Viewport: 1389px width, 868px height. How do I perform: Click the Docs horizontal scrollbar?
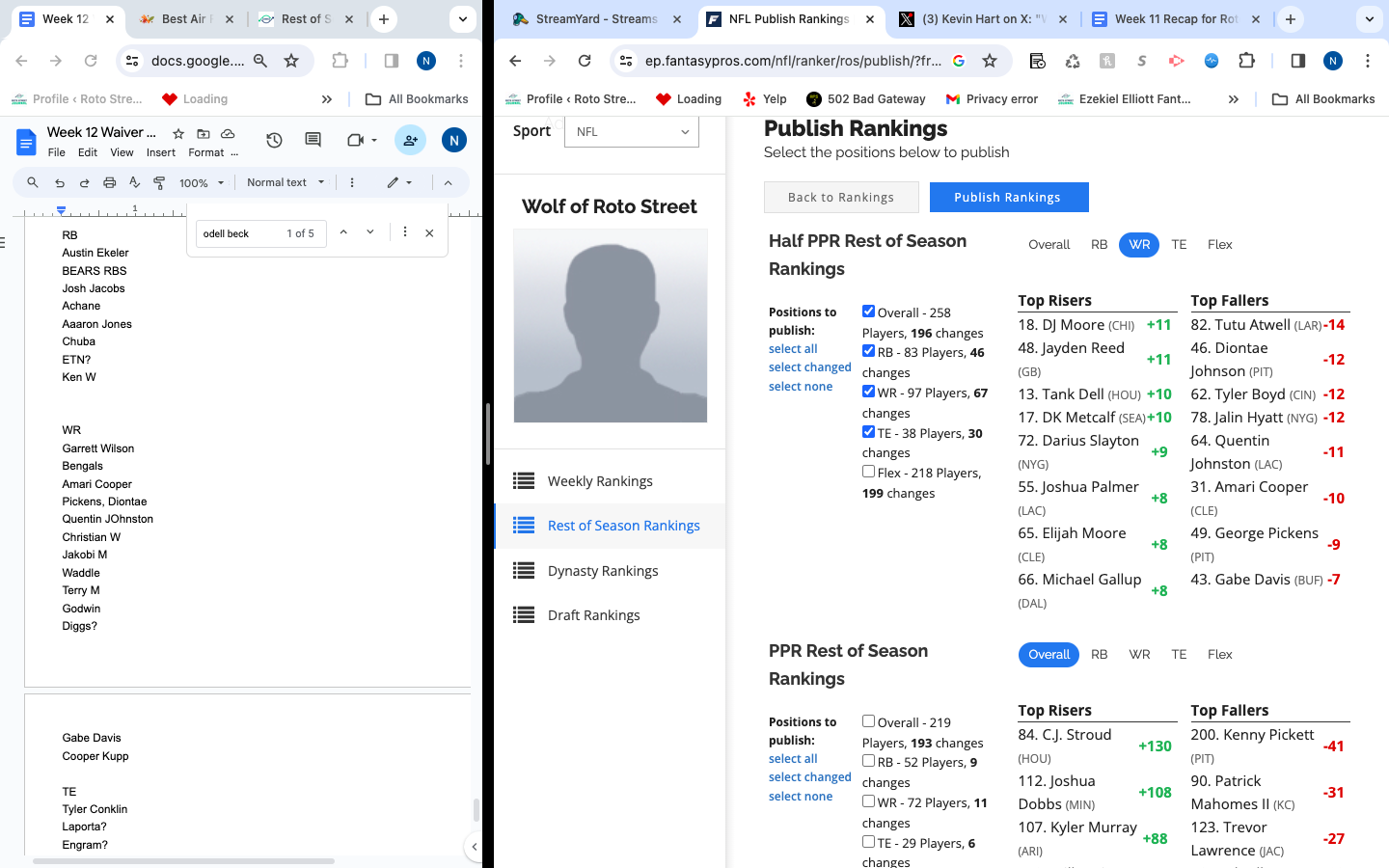point(183,860)
